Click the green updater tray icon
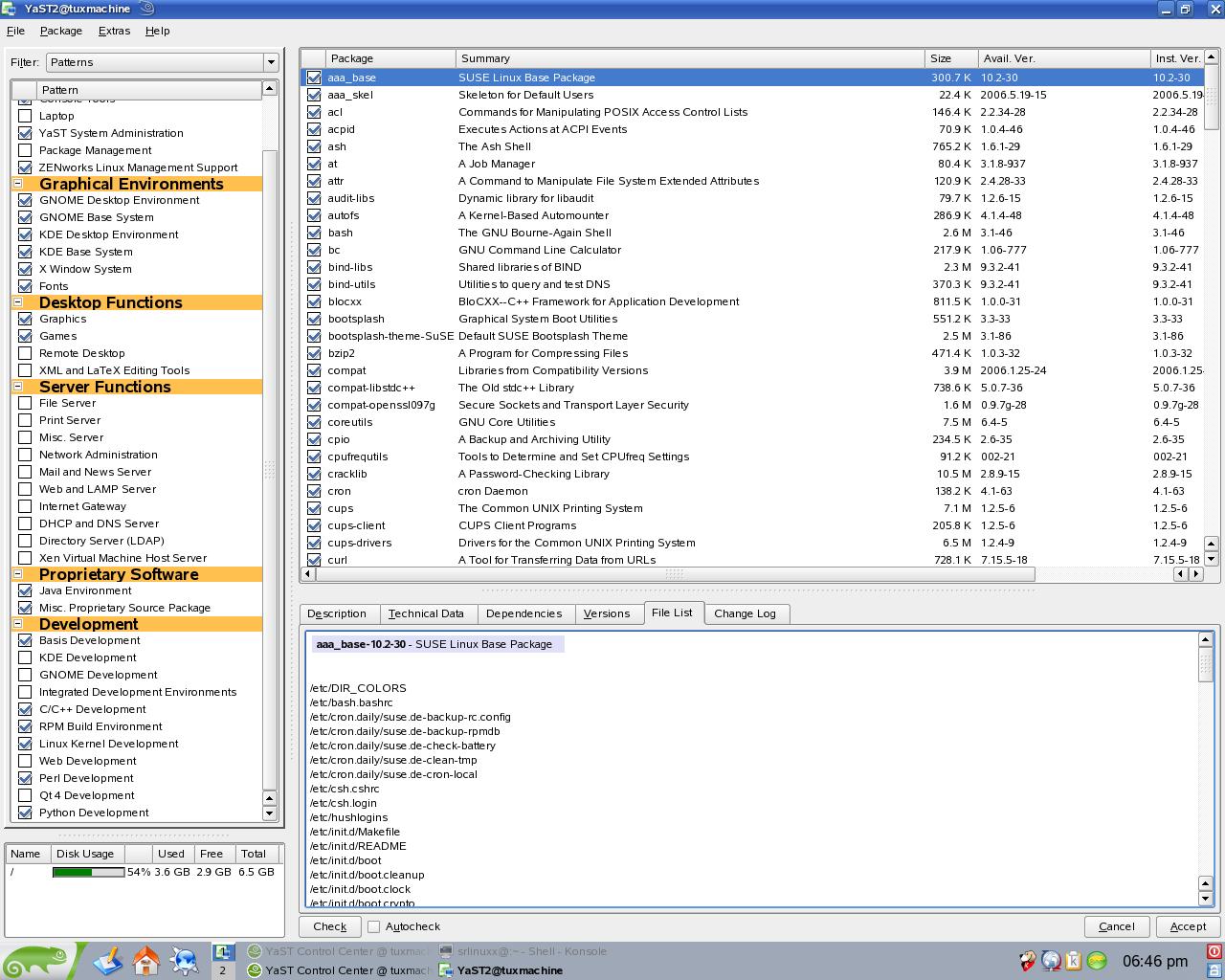This screenshot has width=1225, height=980. 1097,961
